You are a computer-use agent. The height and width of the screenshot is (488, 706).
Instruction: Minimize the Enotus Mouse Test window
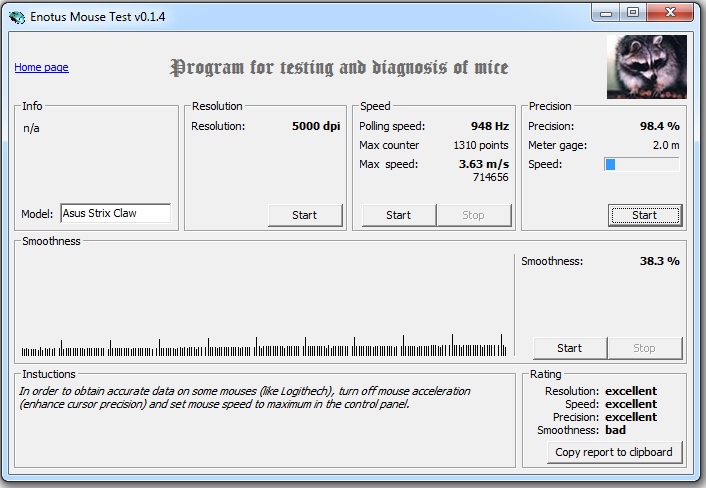coord(606,13)
